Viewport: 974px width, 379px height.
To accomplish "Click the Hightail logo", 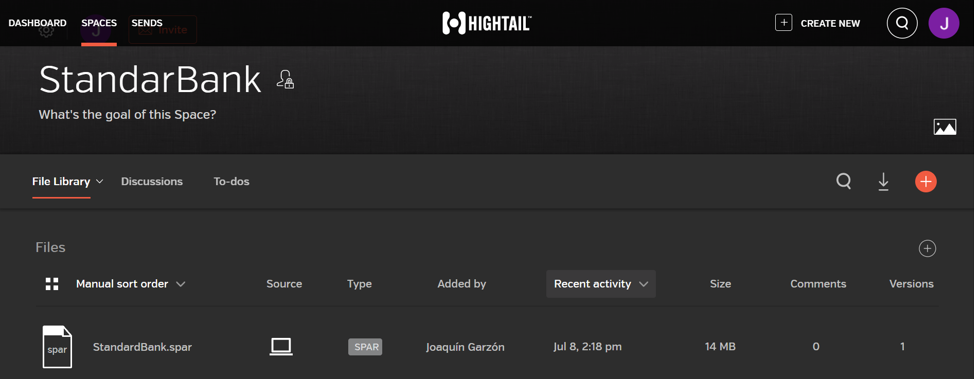I will [x=486, y=24].
